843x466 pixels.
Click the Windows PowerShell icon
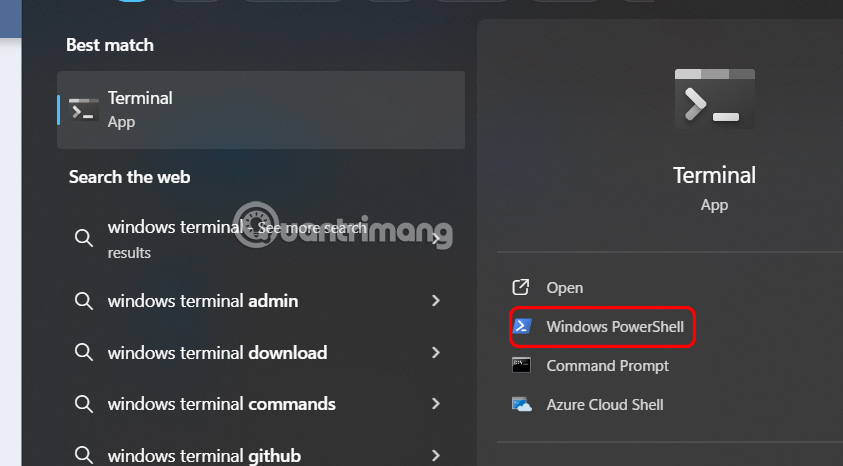(521, 327)
